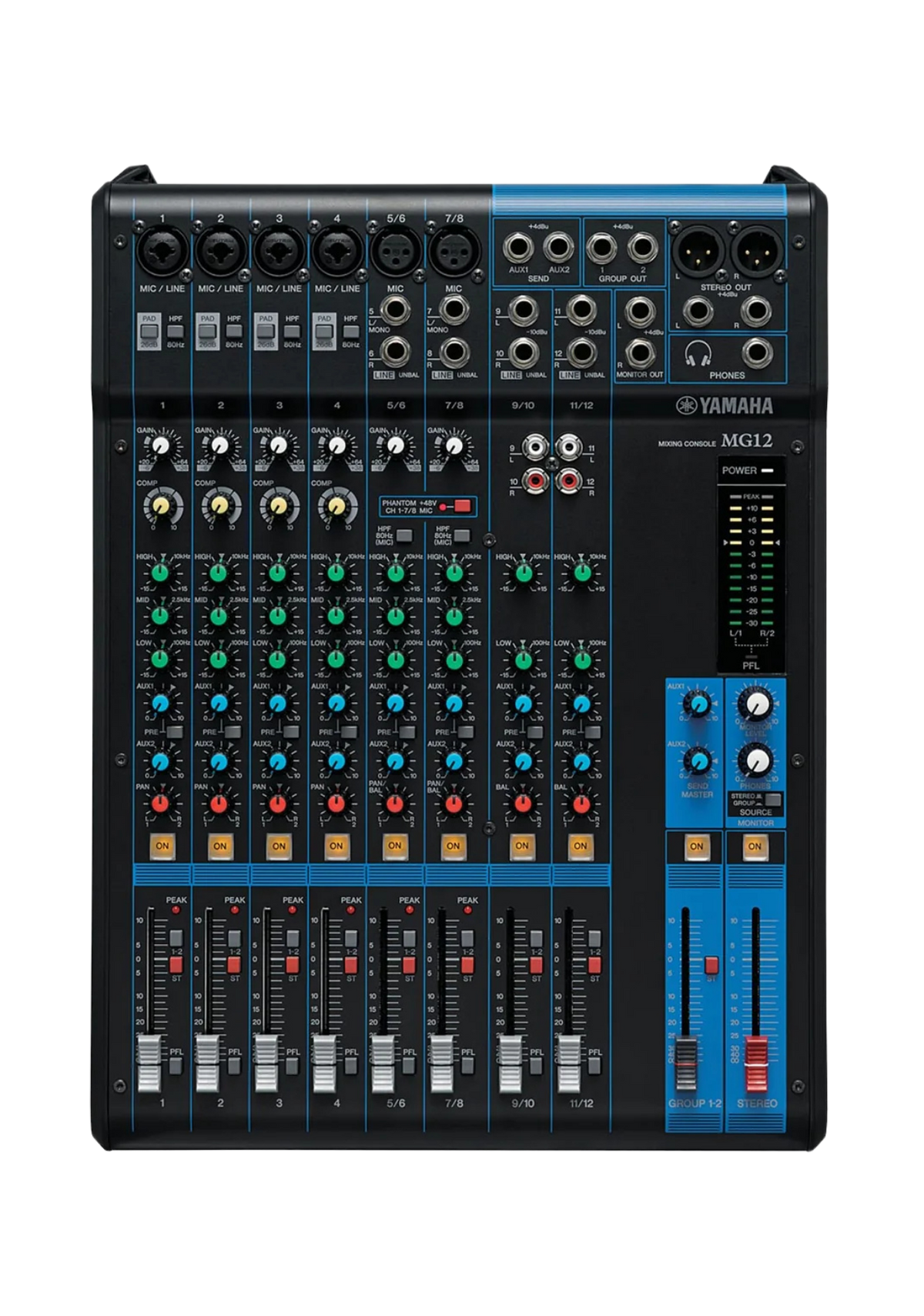Viewport: 924px width, 1316px height.
Task: Click the channel 5/6 LOW EQ knob
Action: [x=395, y=660]
